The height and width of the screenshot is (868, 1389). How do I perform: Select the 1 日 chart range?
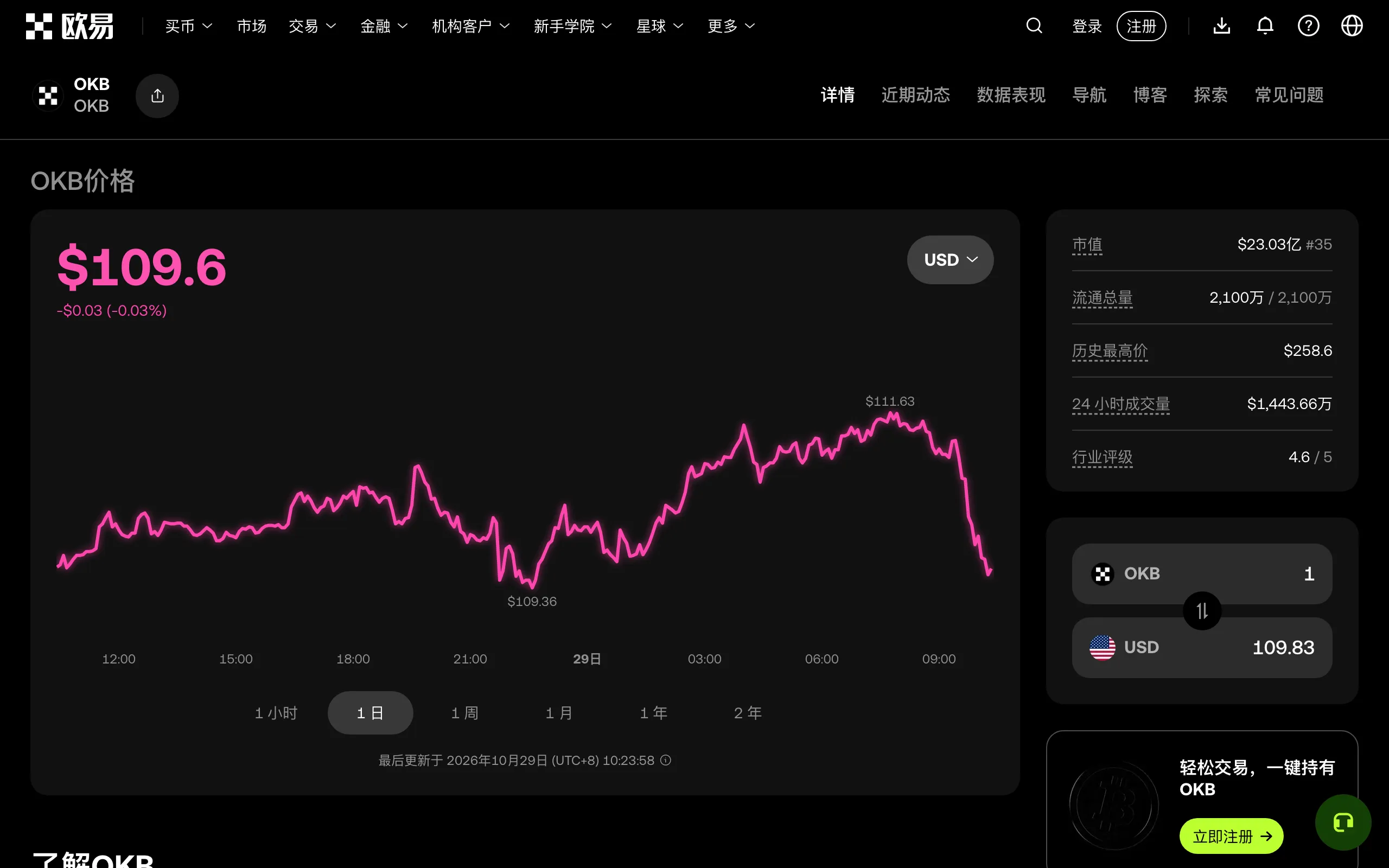(370, 713)
